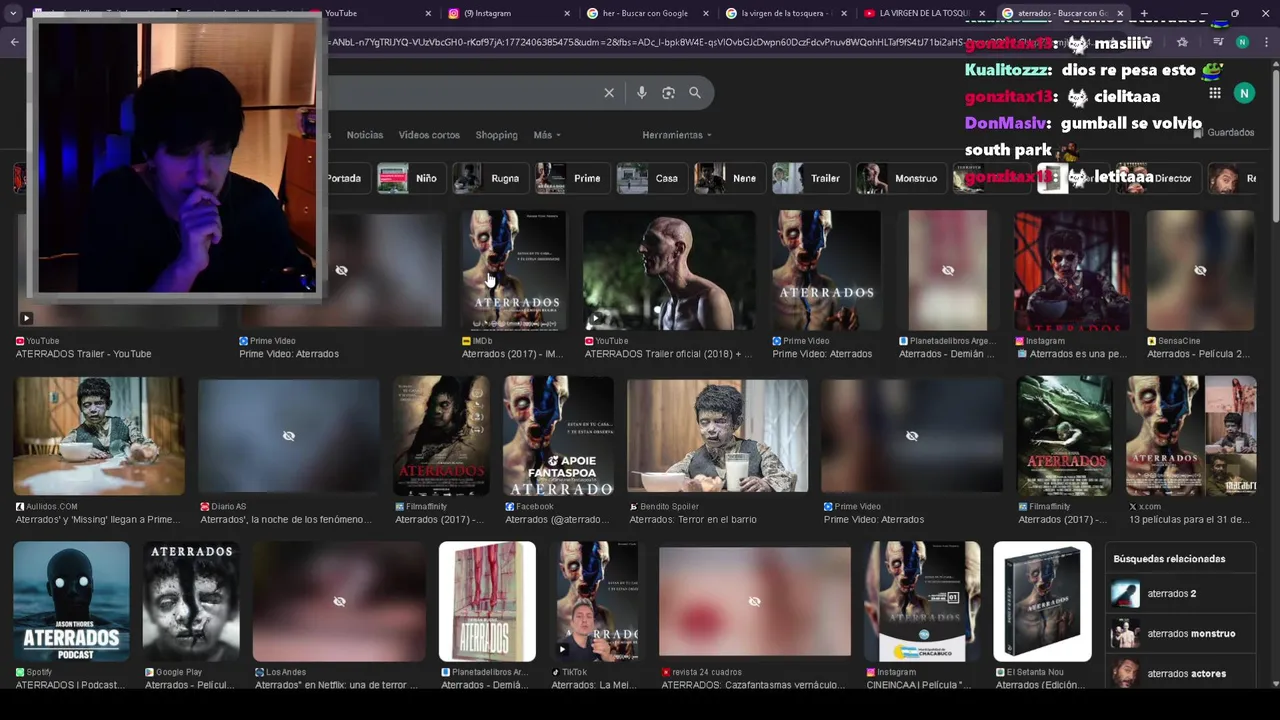
Task: Close the Instagram tab
Action: (567, 13)
